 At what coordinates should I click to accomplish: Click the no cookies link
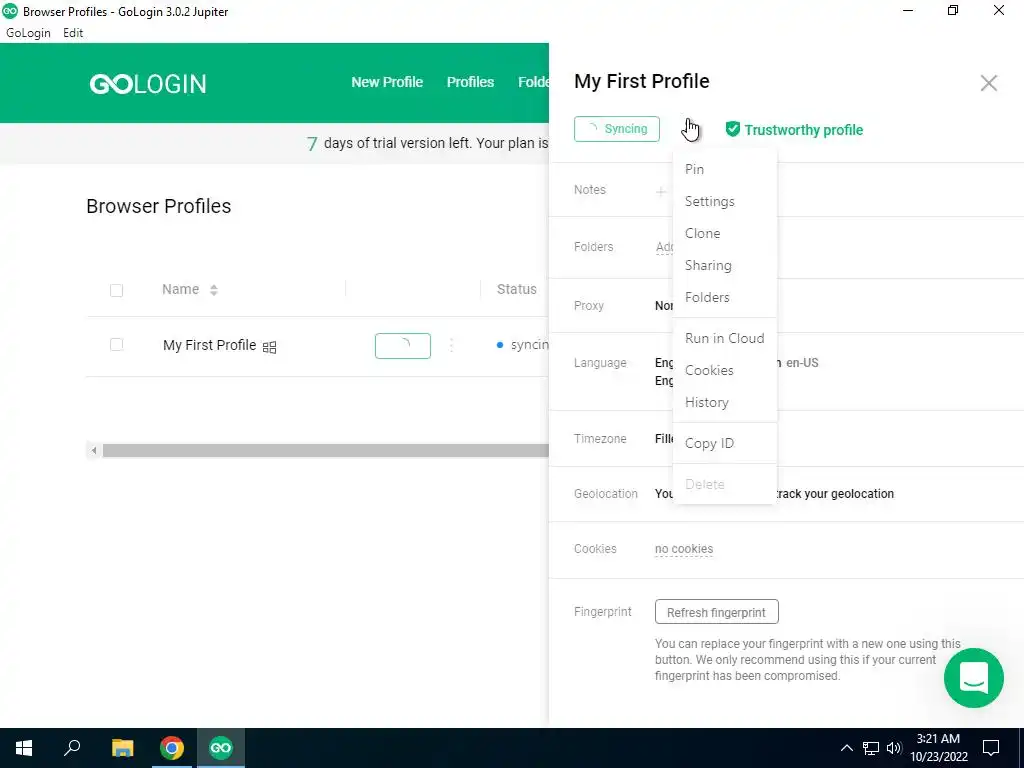(684, 549)
